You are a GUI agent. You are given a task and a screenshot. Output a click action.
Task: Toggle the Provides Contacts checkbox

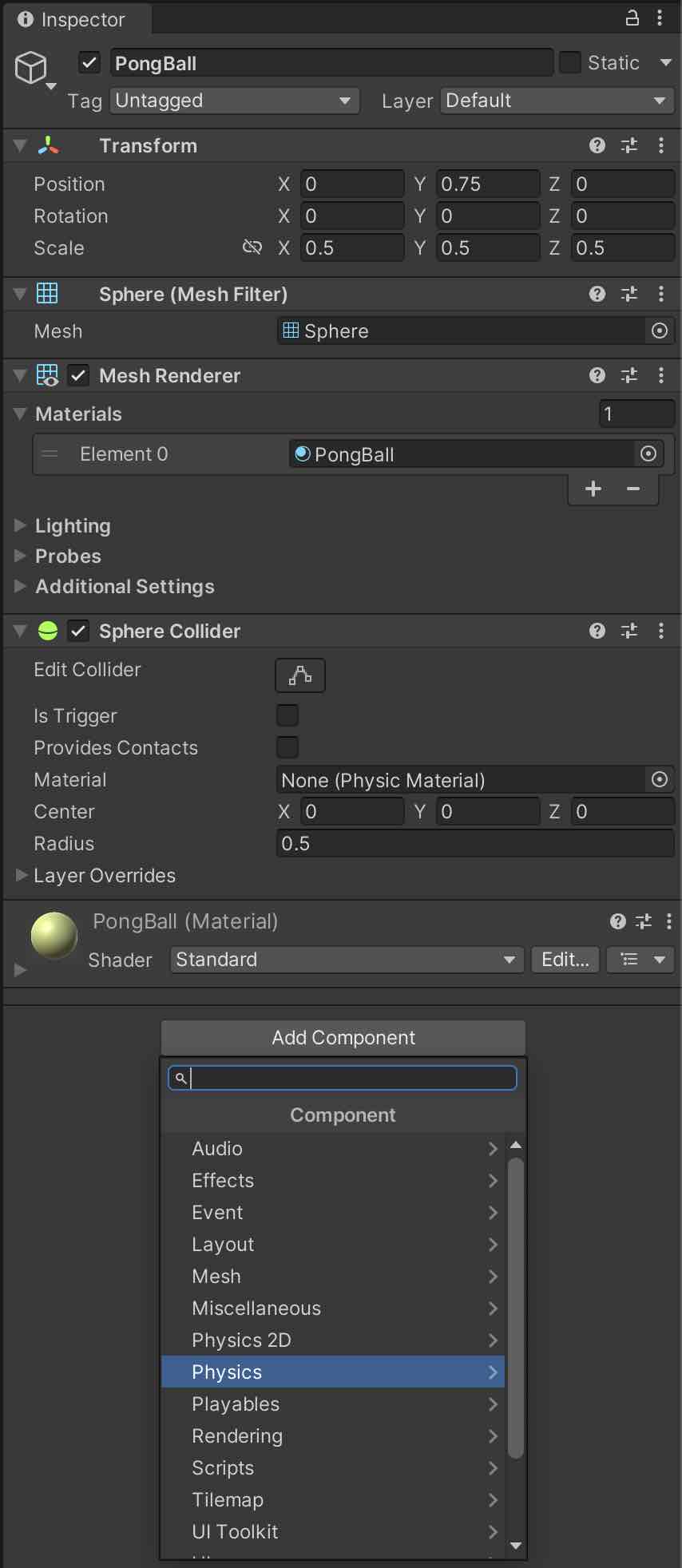(x=287, y=747)
